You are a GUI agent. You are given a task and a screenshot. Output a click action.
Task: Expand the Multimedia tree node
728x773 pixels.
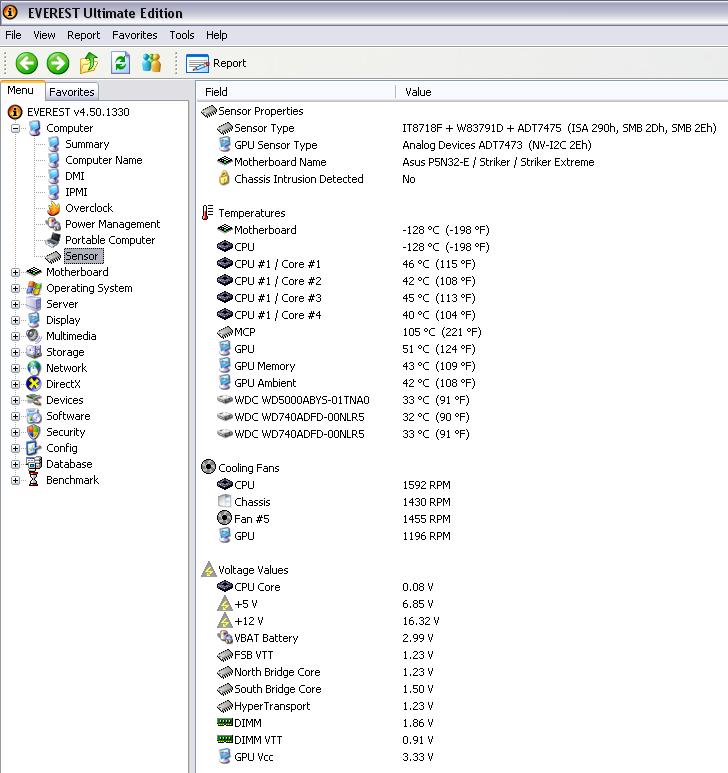pyautogui.click(x=16, y=336)
